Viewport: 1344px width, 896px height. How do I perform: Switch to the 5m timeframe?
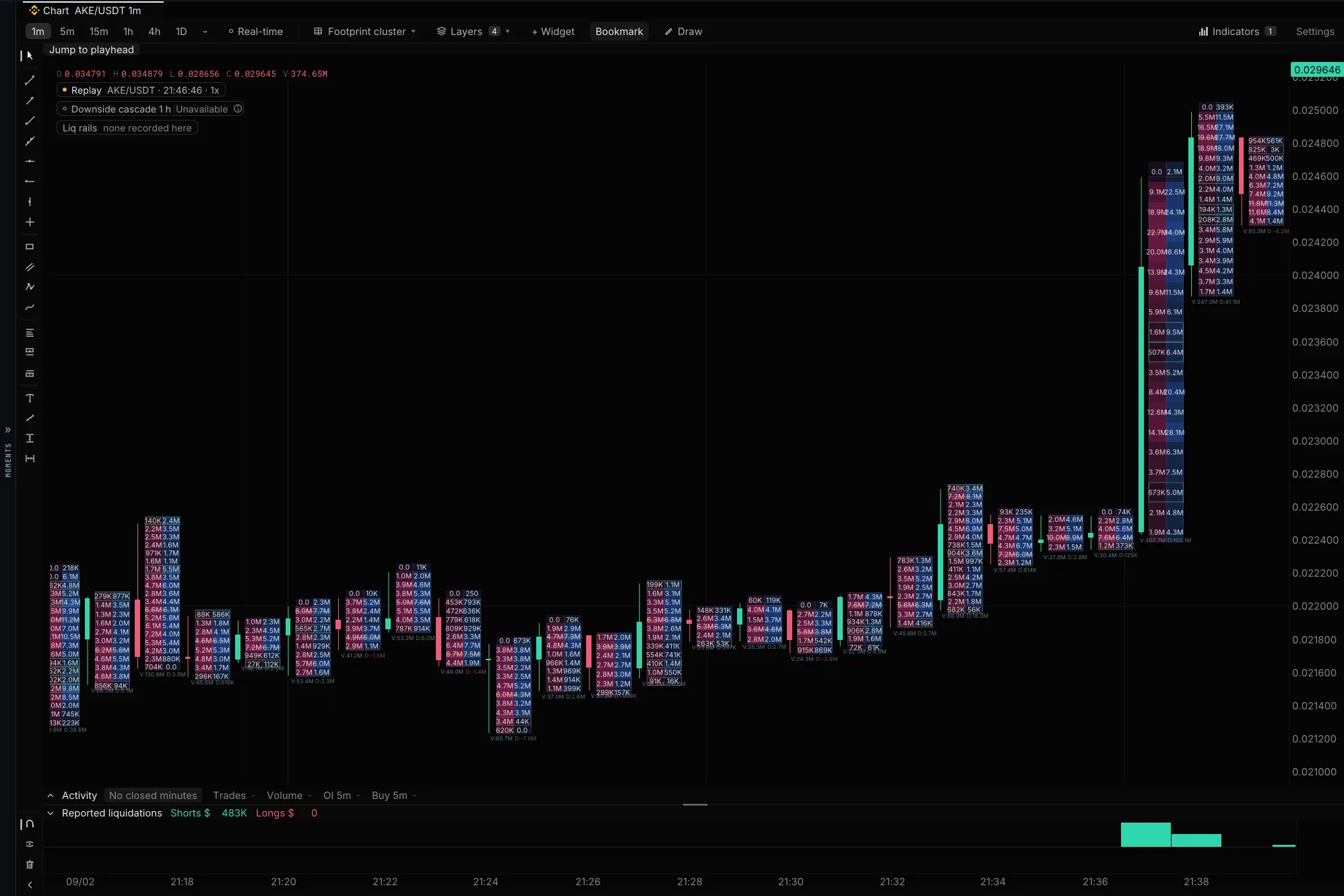point(67,32)
